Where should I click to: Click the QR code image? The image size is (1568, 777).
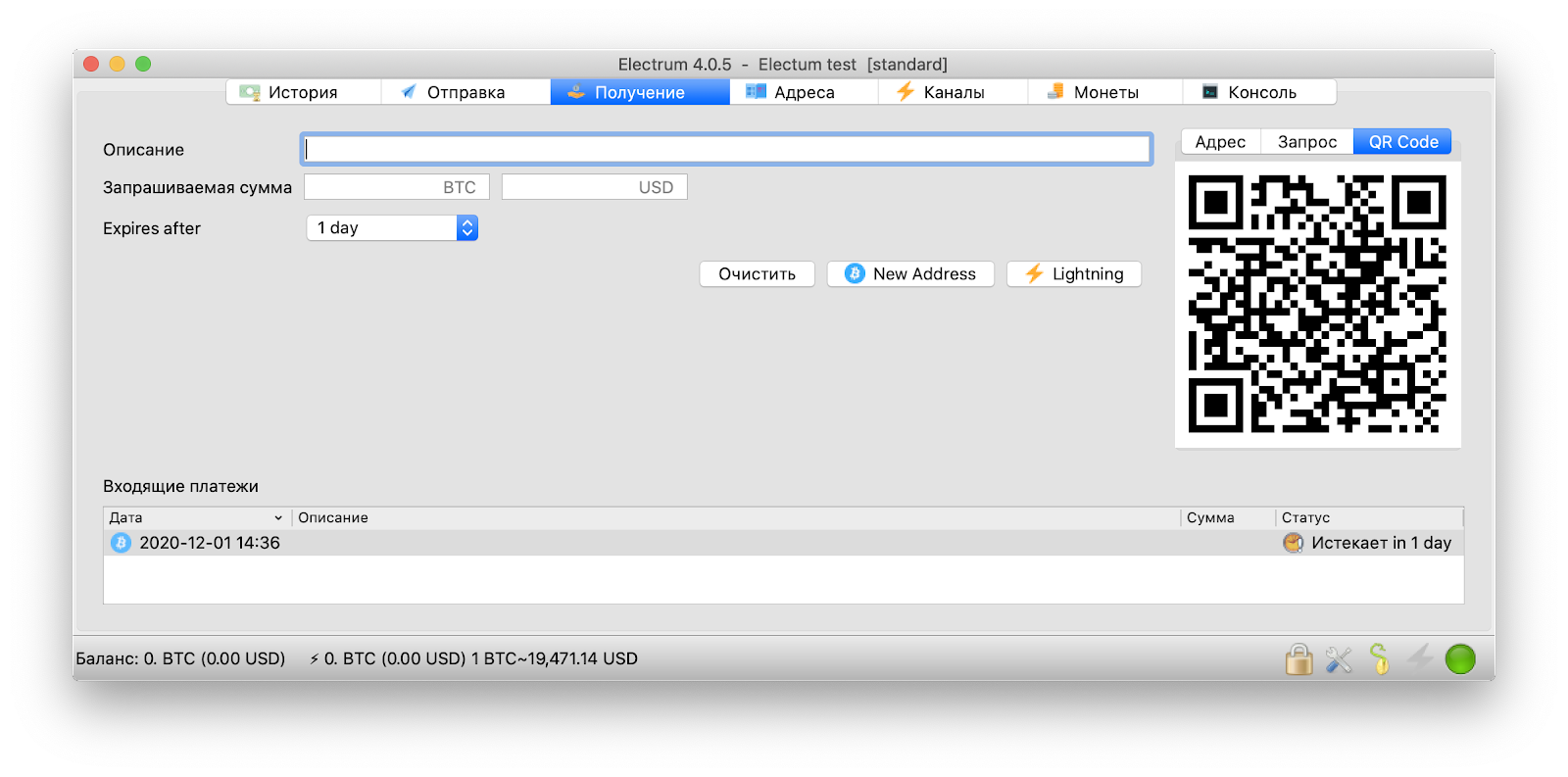pyautogui.click(x=1317, y=304)
